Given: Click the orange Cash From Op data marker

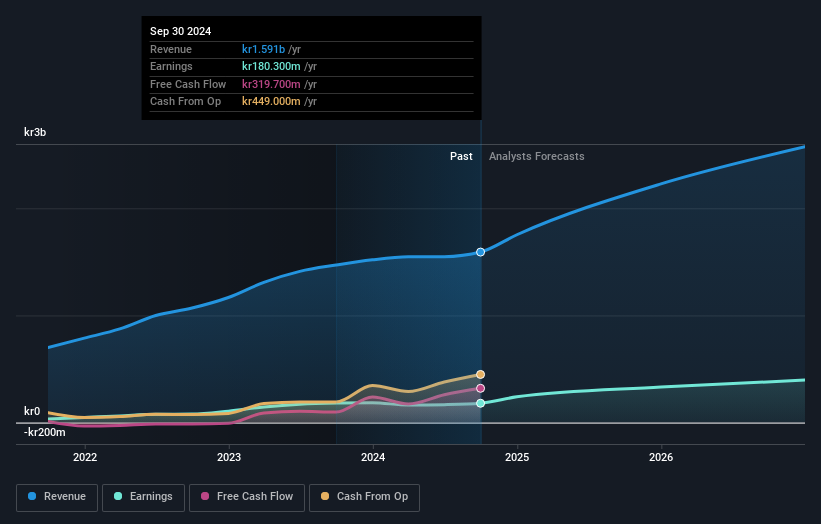Looking at the screenshot, I should point(480,375).
